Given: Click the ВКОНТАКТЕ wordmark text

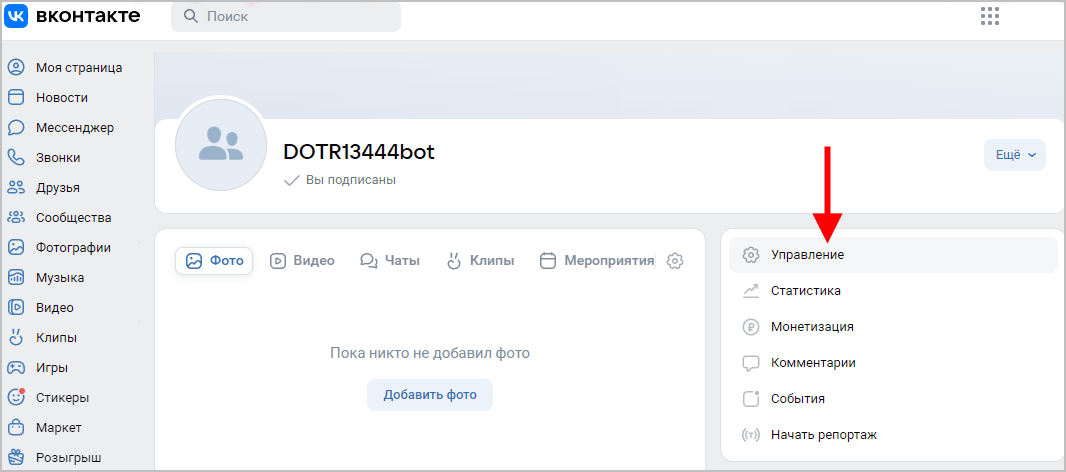Looking at the screenshot, I should [x=88, y=16].
